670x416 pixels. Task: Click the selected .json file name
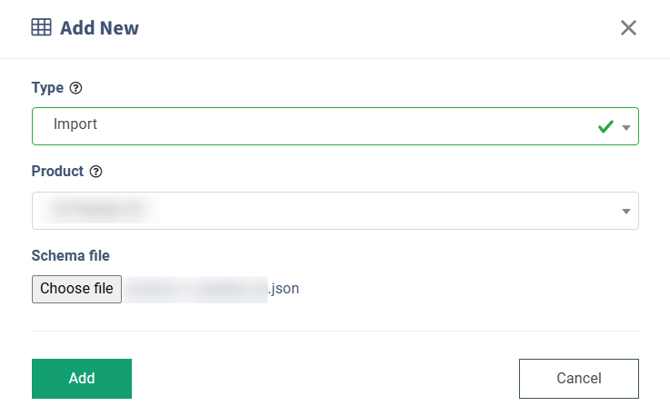coord(210,289)
